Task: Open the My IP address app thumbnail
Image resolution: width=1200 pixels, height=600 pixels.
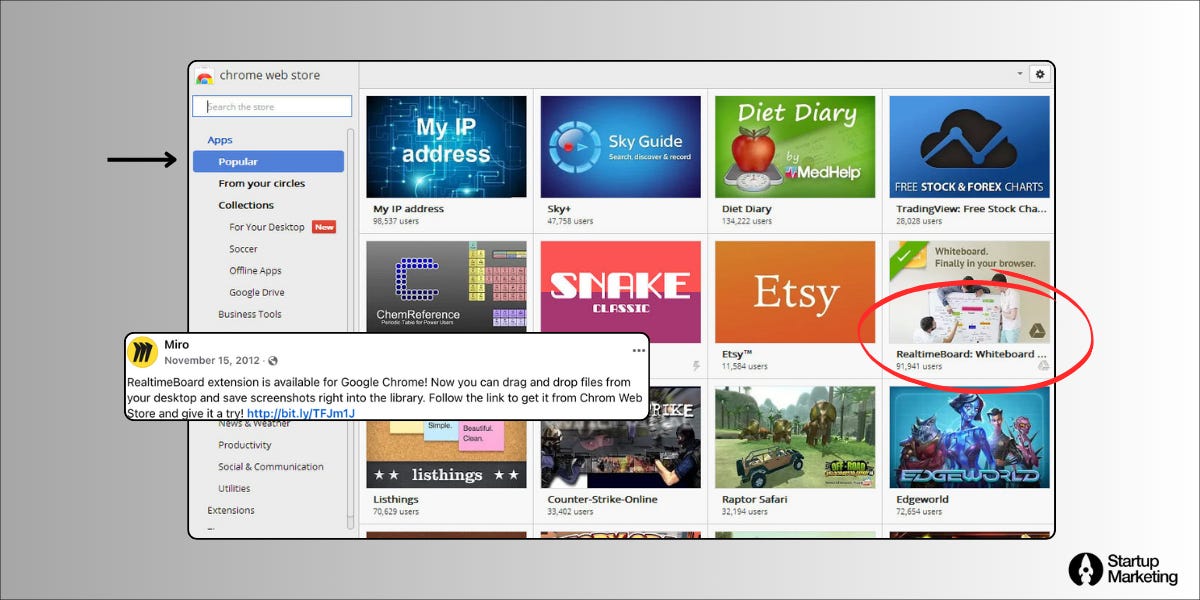Action: (446, 147)
